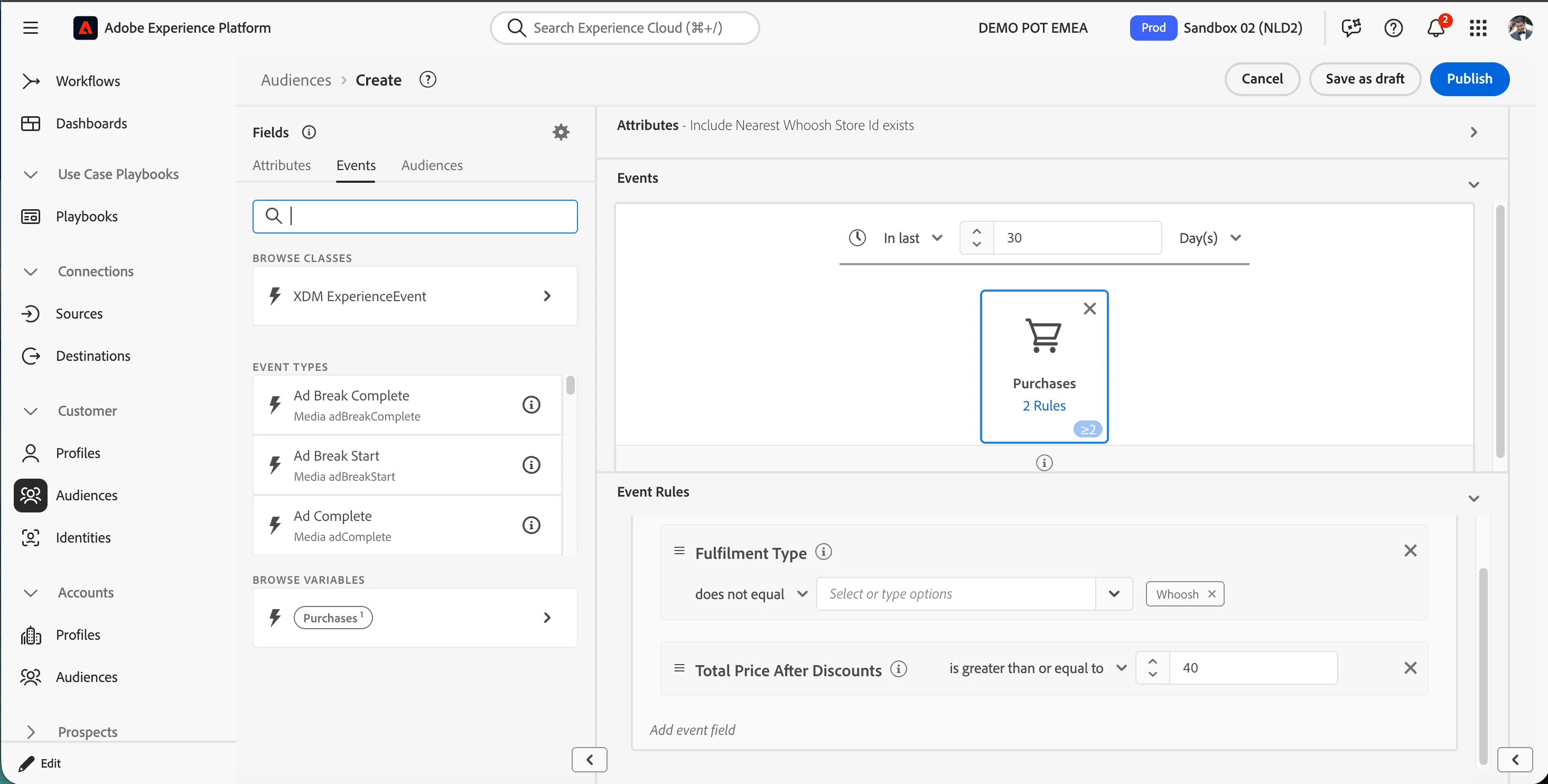Click the help question mark in header
This screenshot has height=784, width=1548.
click(x=1393, y=27)
